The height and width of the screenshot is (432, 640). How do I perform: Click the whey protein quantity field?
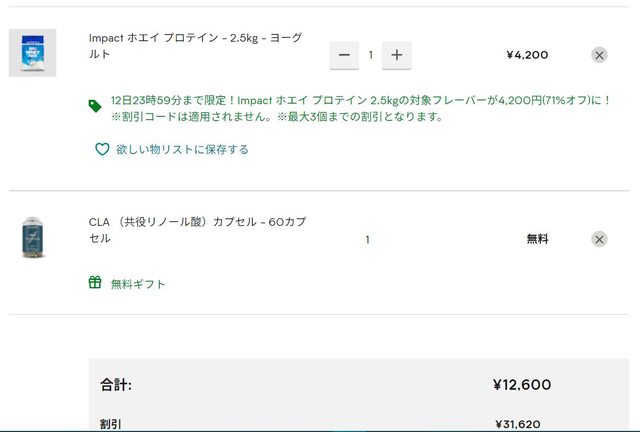pos(370,55)
